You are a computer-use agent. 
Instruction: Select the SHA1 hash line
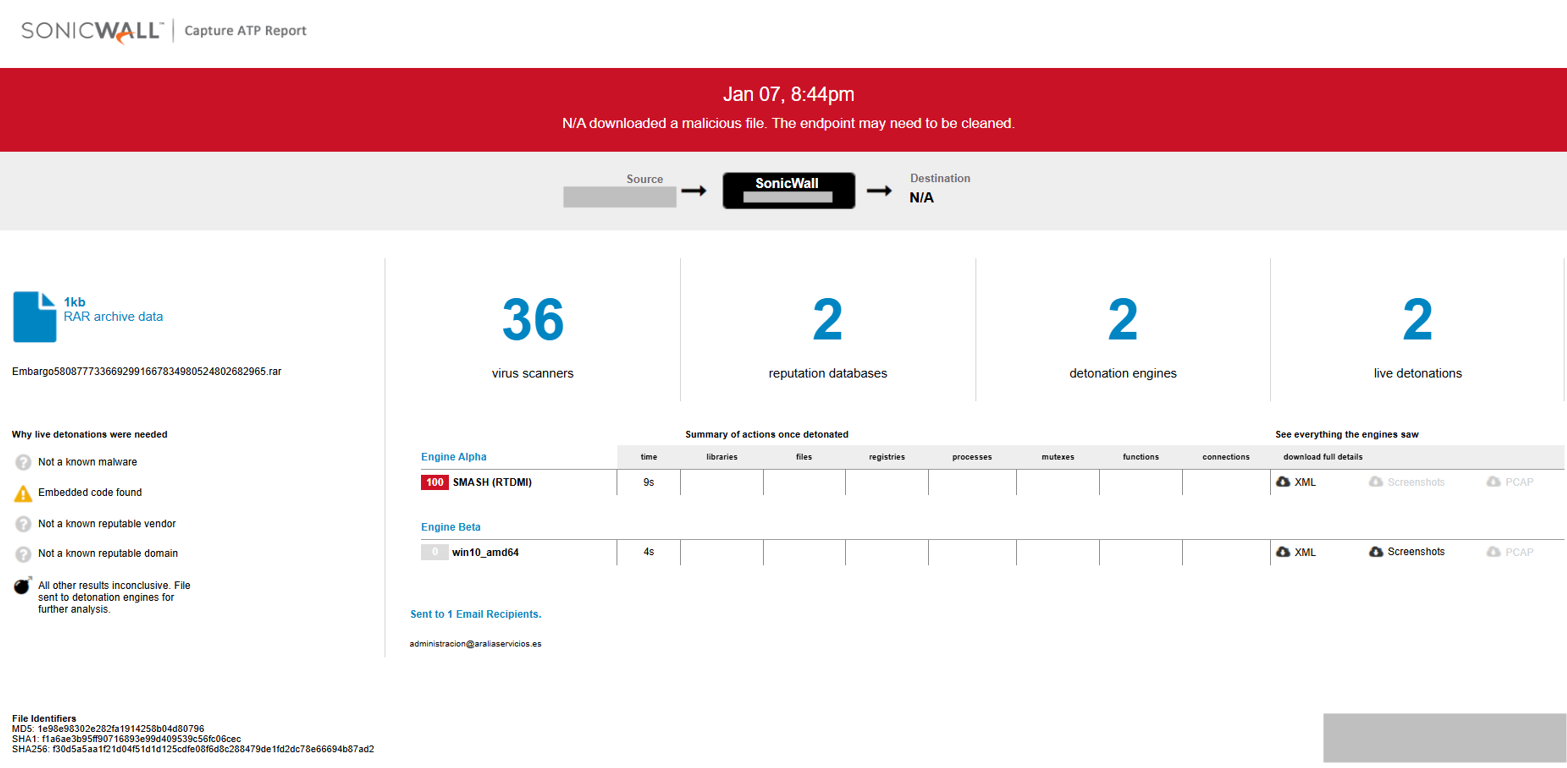click(126, 739)
